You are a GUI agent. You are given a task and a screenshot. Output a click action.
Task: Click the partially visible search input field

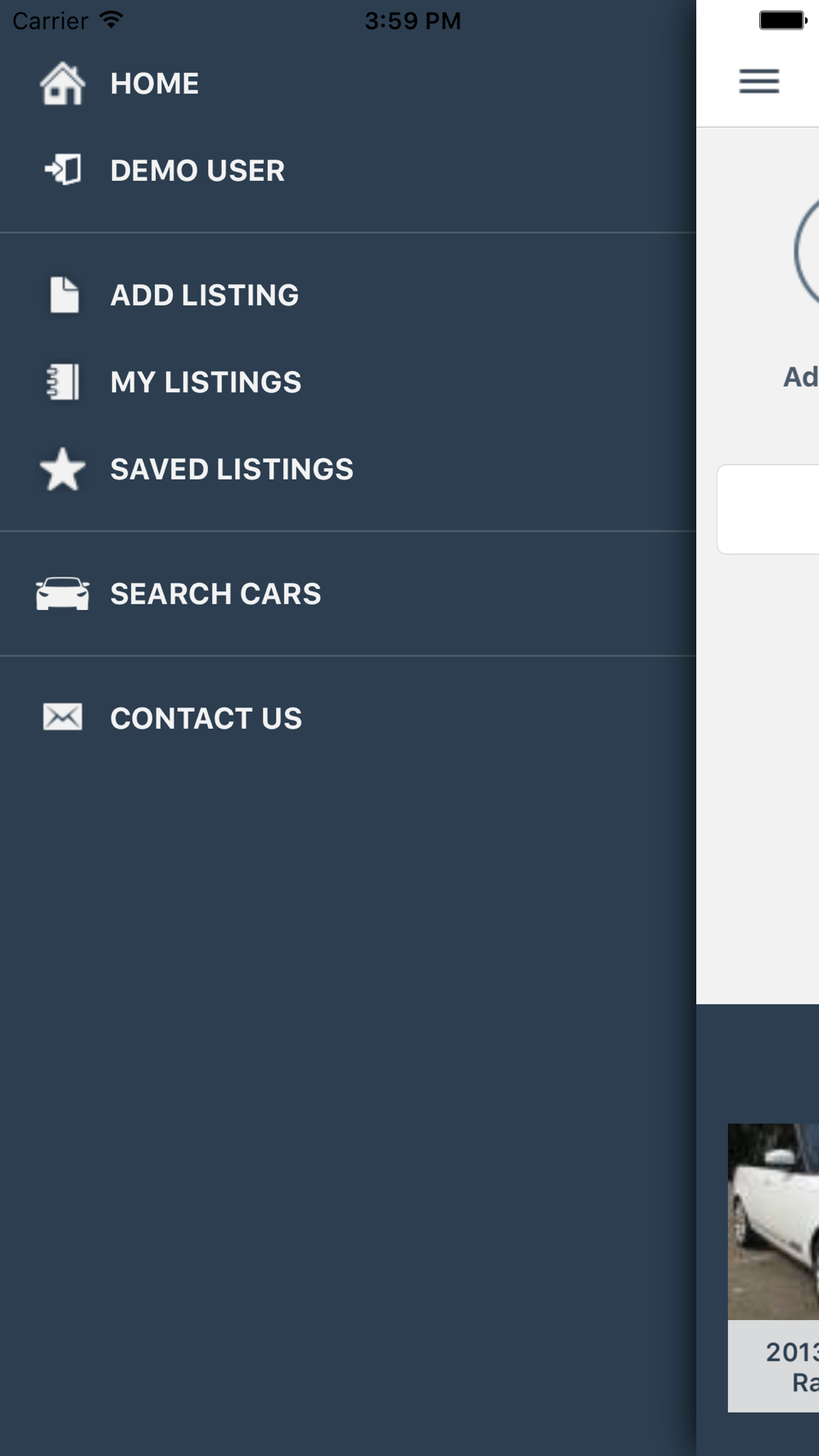click(x=768, y=509)
